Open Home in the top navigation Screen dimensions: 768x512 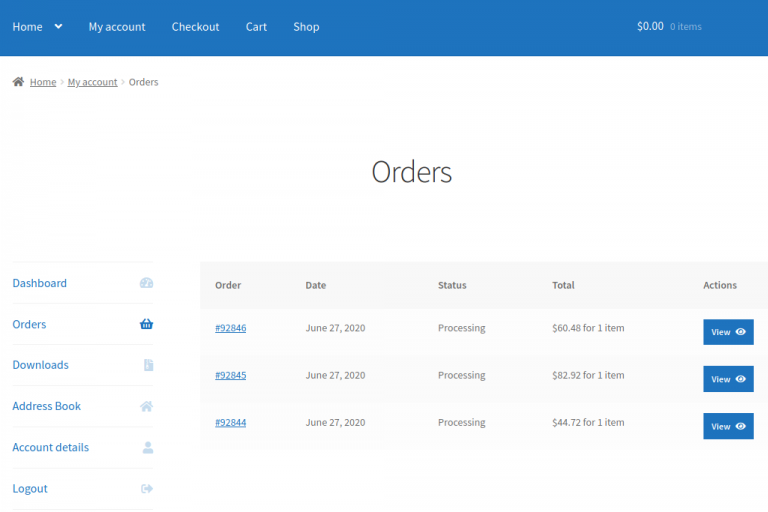click(27, 27)
